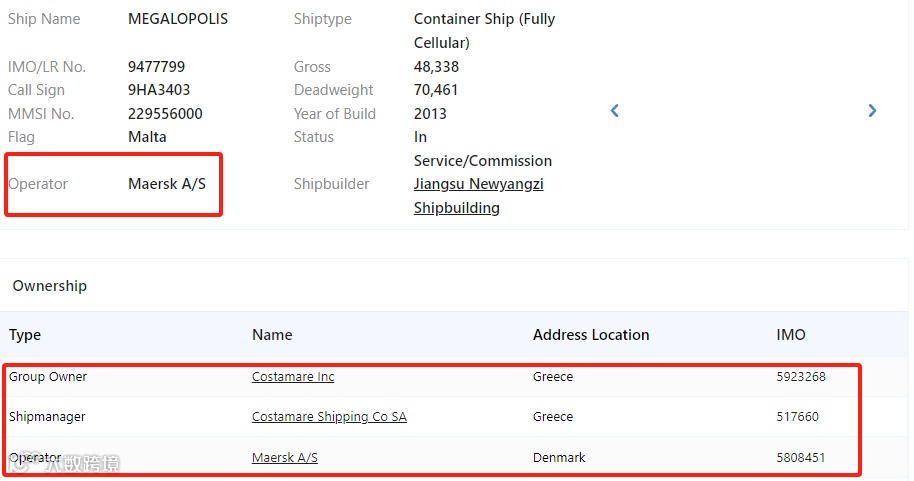Open the Jiangsu Newyangzi Shipbuilding link
Screen dimensions: 914x481
click(x=478, y=196)
